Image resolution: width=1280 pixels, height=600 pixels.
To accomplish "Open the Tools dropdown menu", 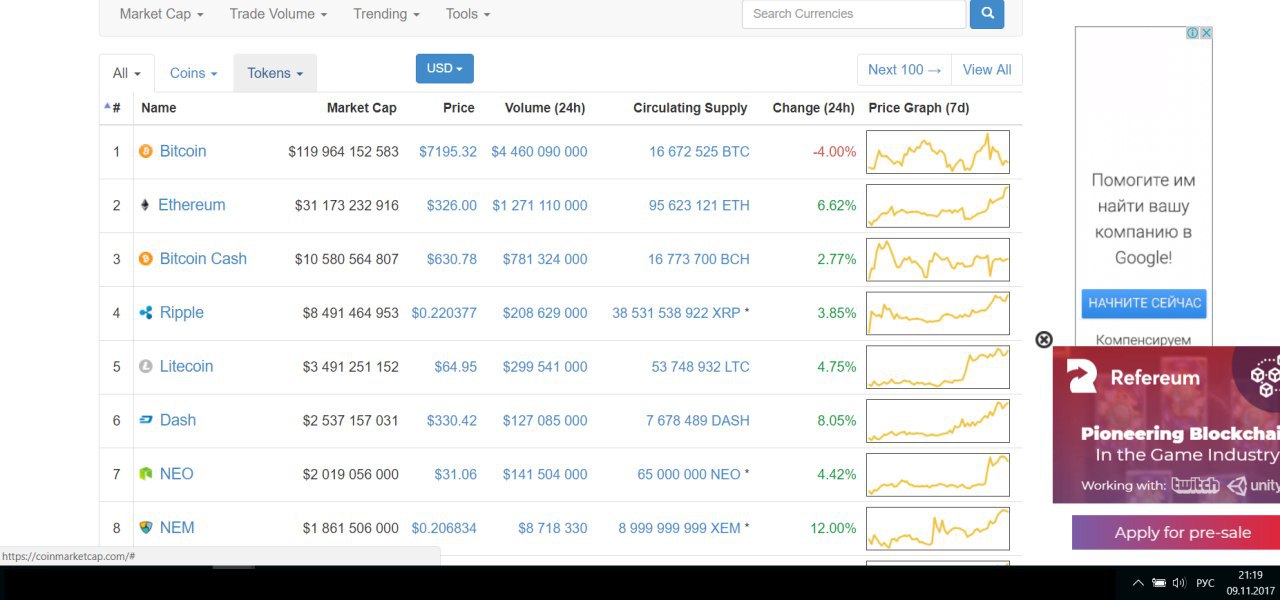I will coord(468,14).
